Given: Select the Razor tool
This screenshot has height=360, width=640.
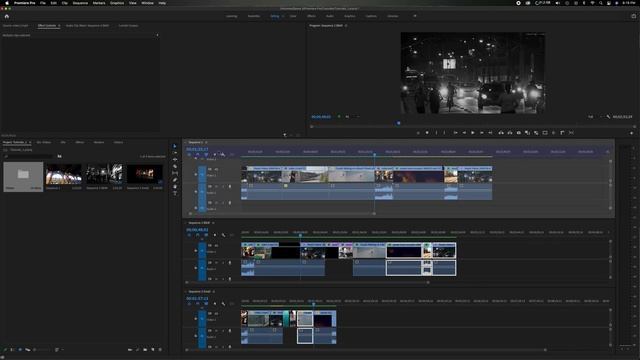Looking at the screenshot, I should point(175,167).
